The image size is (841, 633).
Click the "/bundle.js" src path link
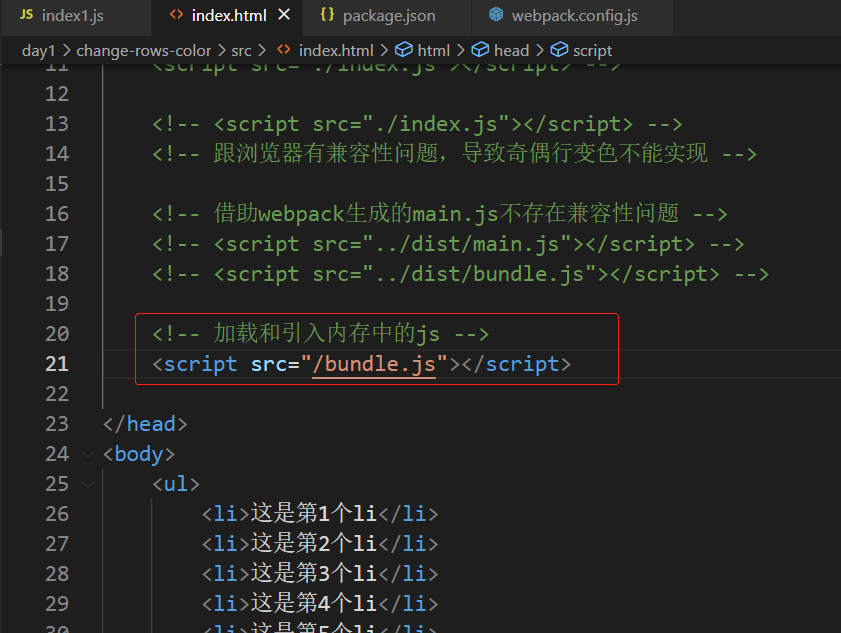(x=374, y=364)
